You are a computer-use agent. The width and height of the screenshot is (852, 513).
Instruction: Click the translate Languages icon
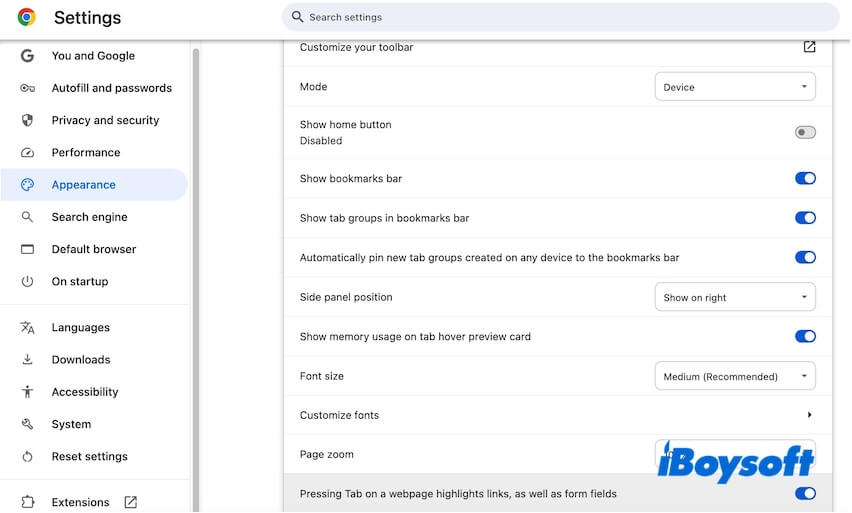coord(27,328)
